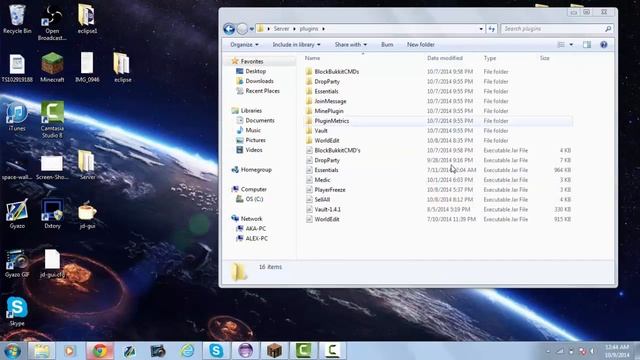Screen dimensions: 640x360
Task: Select Desktop in navigation pane
Action: [256, 71]
